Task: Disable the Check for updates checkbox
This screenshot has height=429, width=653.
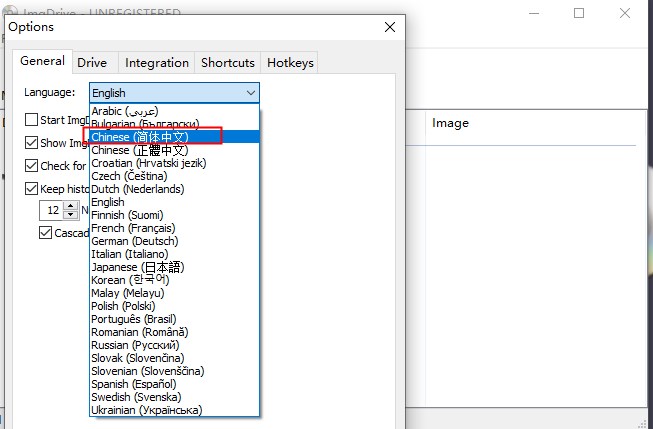Action: click(x=32, y=166)
